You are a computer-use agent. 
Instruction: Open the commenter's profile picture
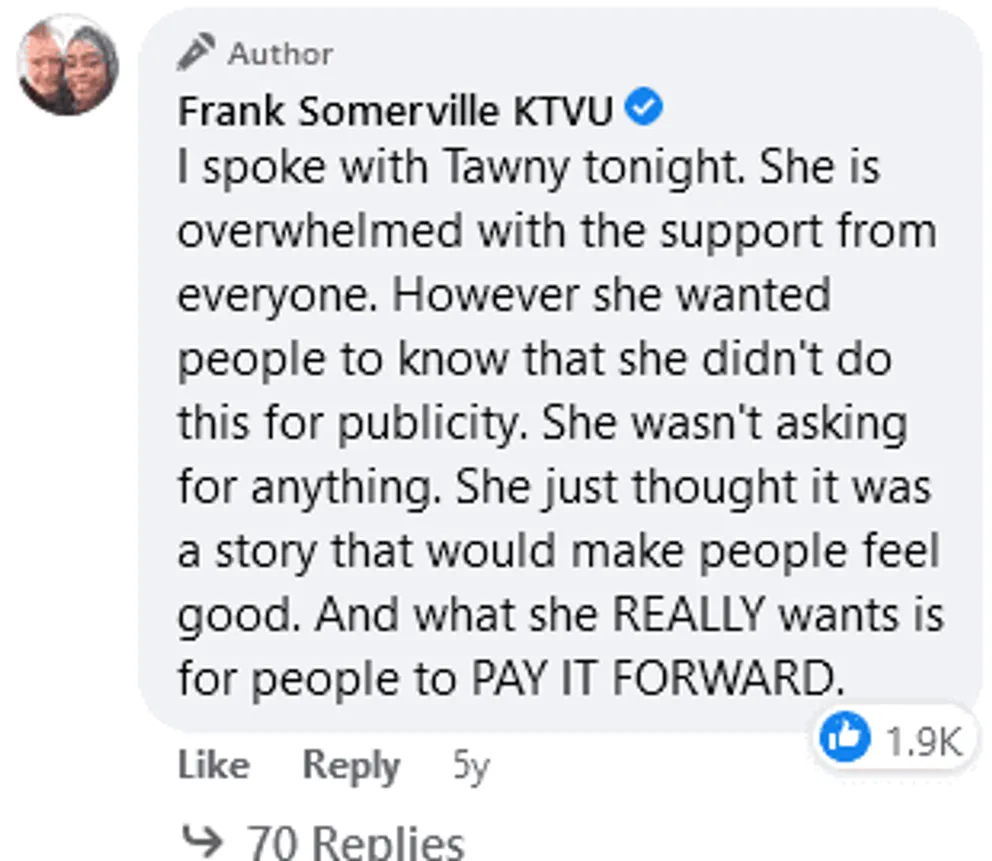click(x=68, y=65)
